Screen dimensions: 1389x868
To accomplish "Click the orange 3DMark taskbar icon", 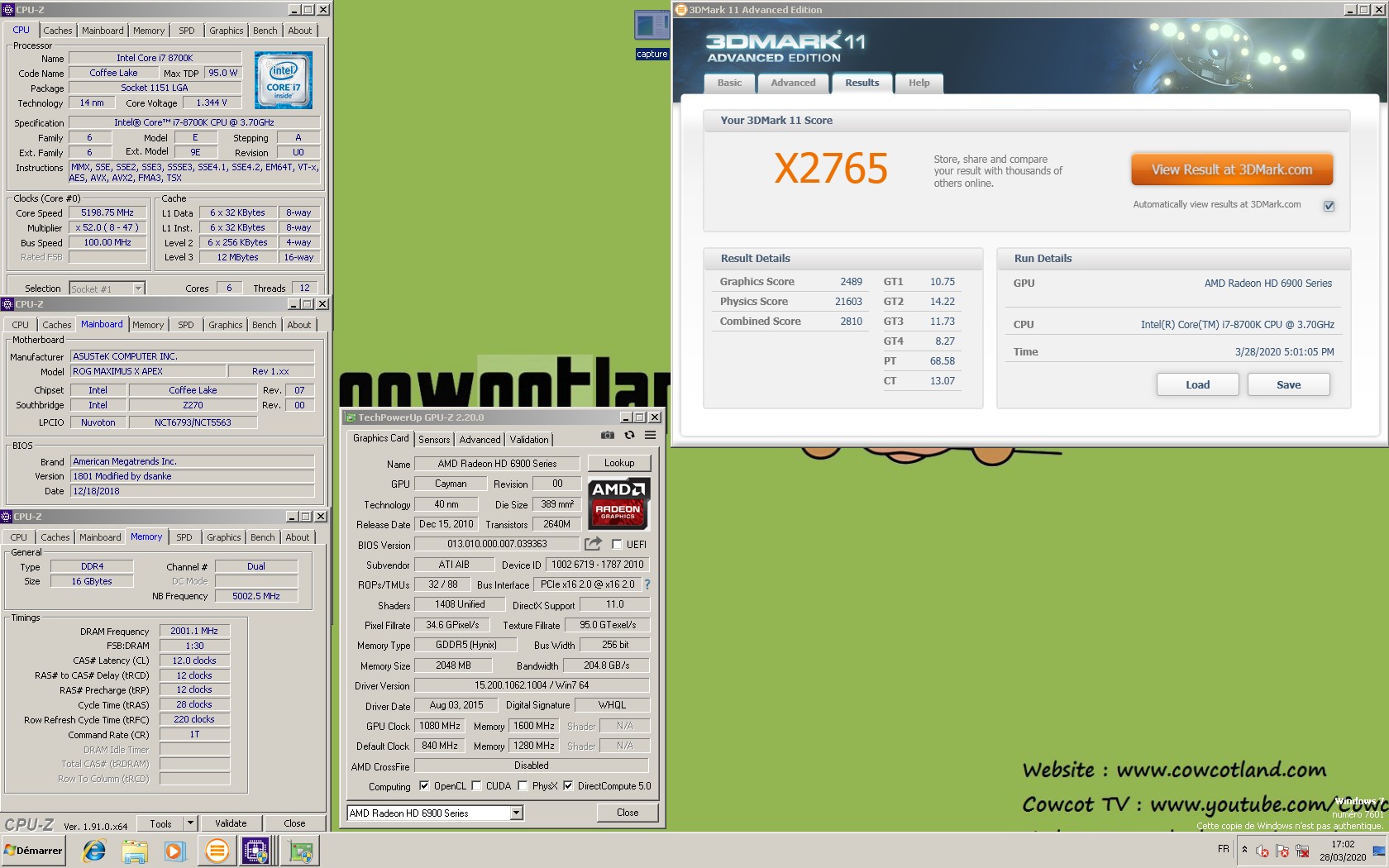I will coord(217,851).
